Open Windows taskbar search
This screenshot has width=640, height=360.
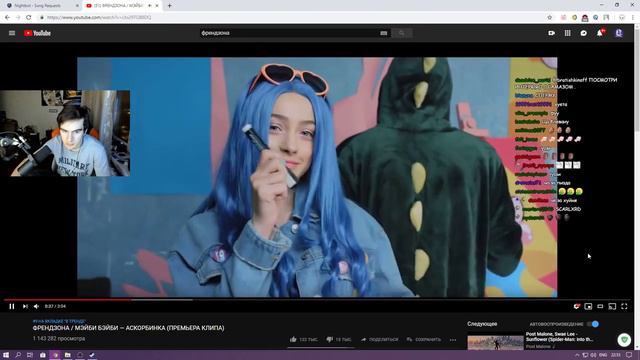[18, 355]
